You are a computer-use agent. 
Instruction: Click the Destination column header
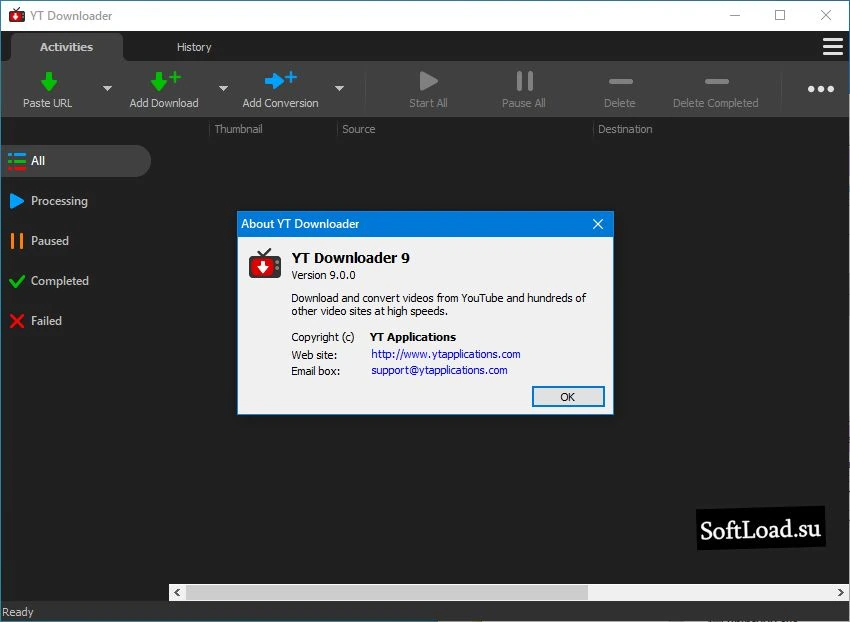[x=625, y=129]
